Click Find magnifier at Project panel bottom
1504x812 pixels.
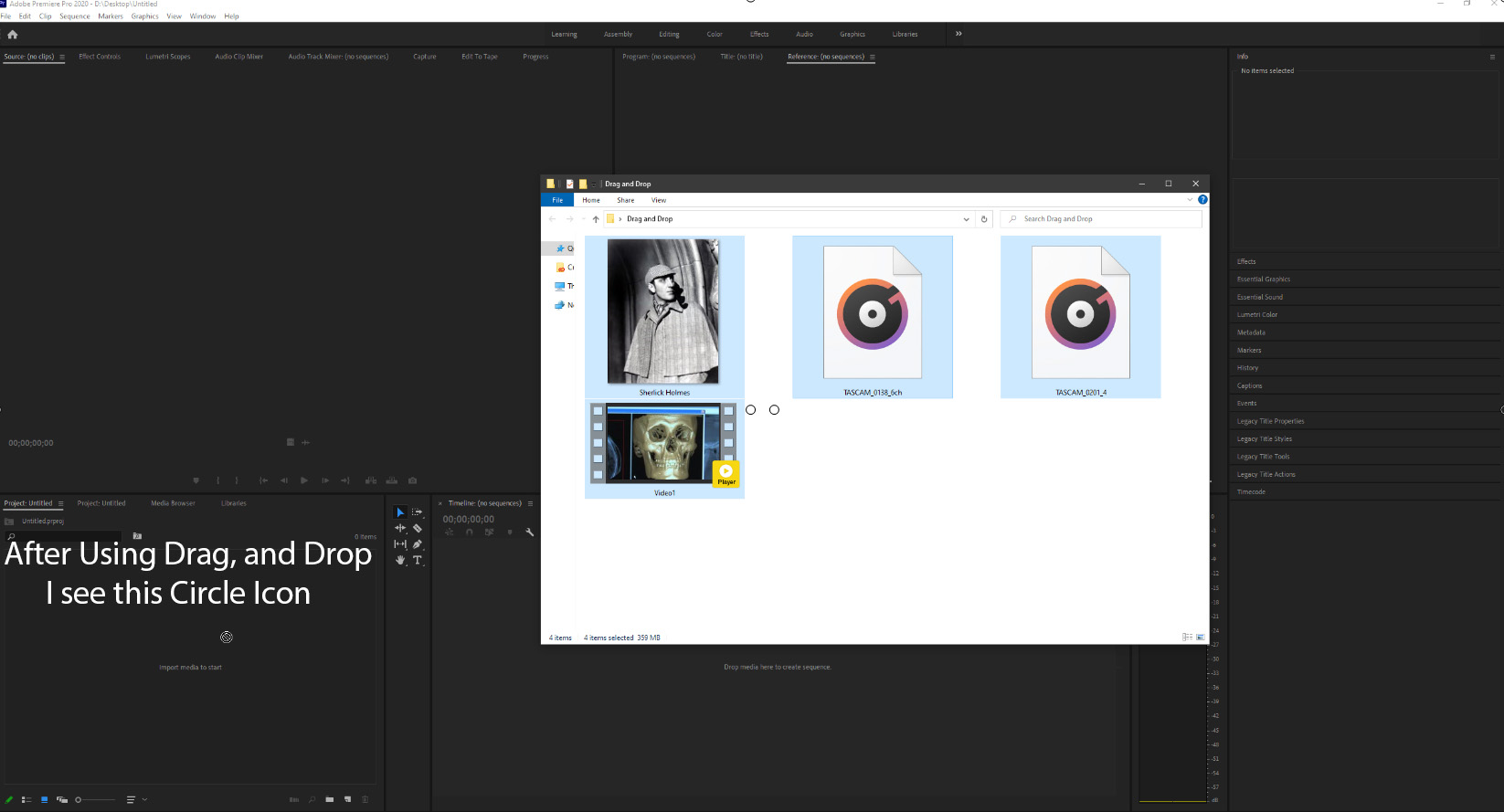point(312,799)
